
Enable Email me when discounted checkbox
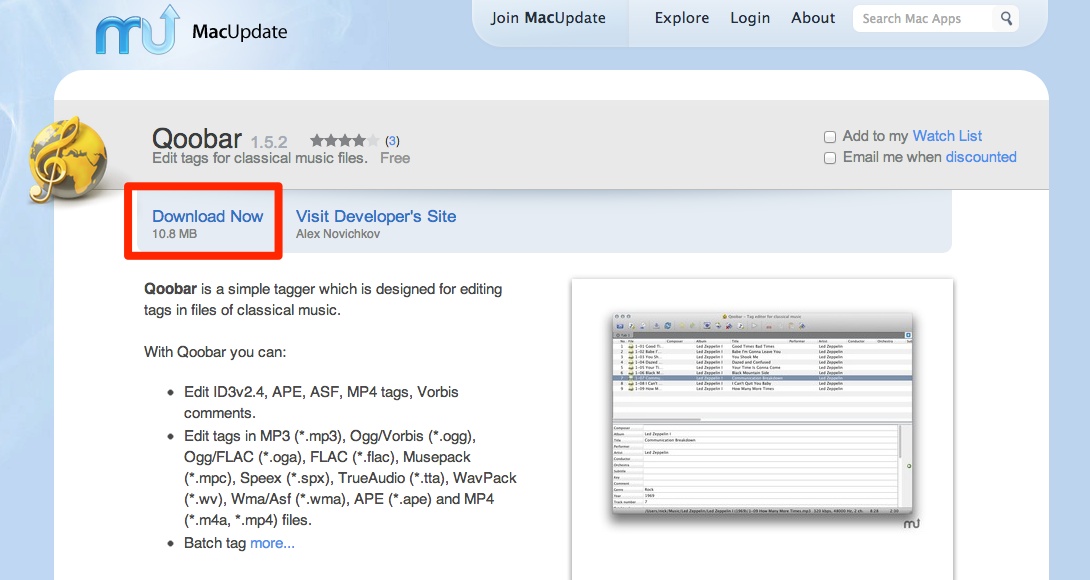pos(829,158)
